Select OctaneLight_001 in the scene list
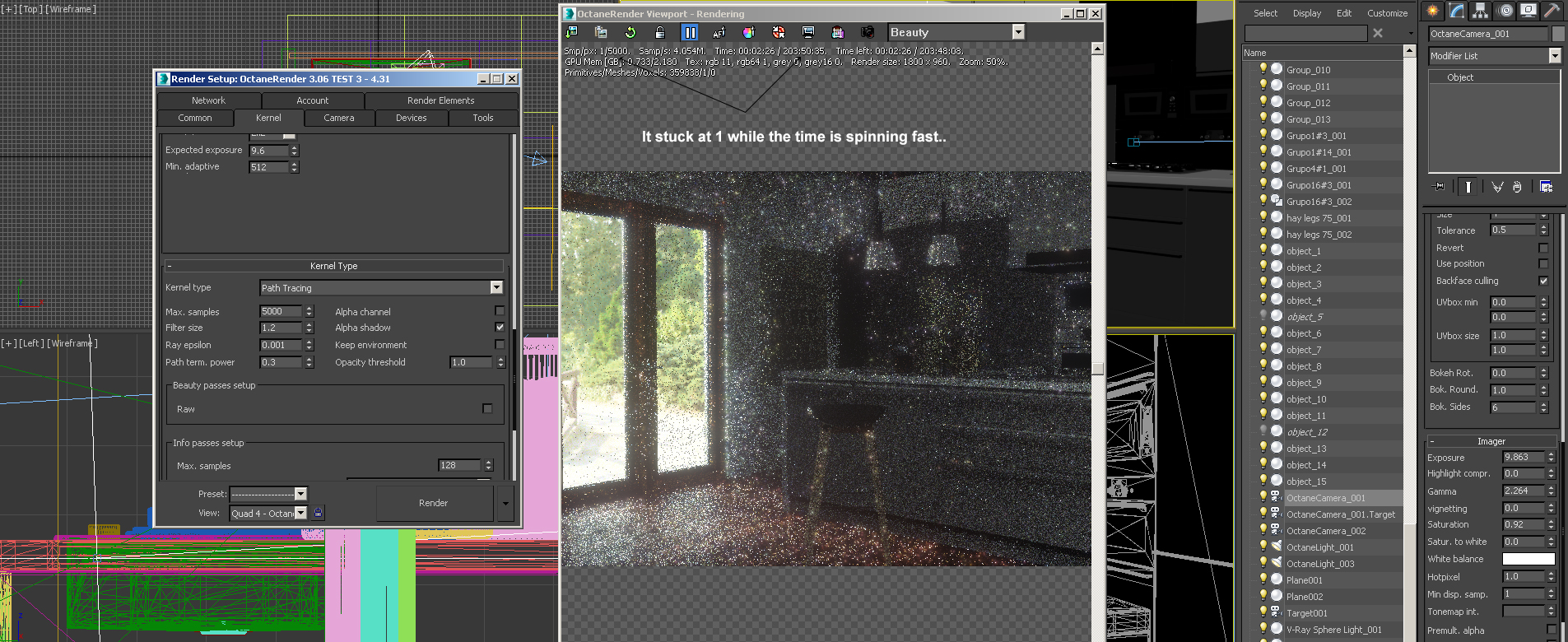This screenshot has width=1568, height=642. [1320, 547]
